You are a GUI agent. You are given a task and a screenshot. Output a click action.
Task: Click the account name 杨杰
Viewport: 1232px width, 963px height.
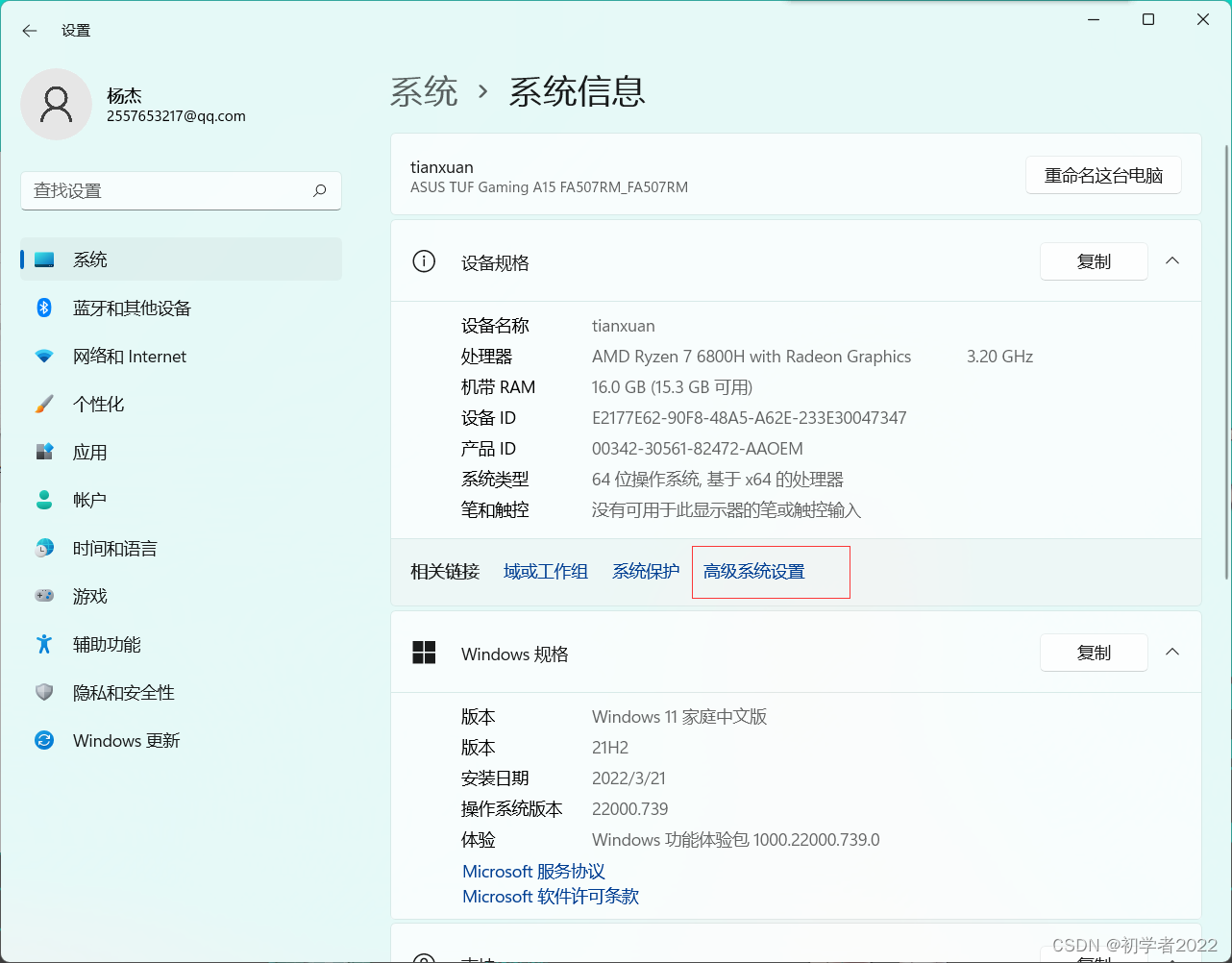point(124,95)
